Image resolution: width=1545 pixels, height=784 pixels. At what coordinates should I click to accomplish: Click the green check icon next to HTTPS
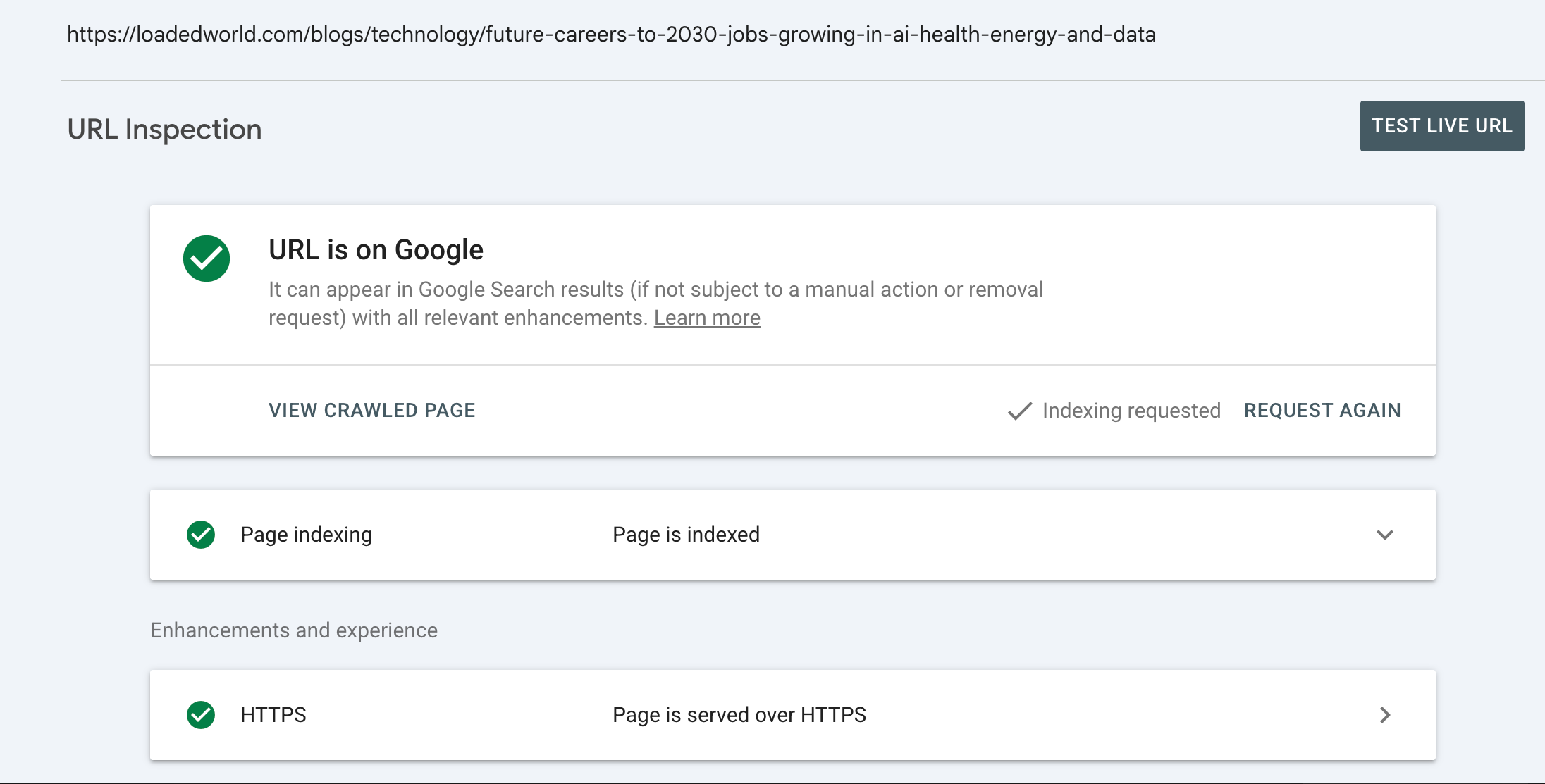tap(201, 715)
